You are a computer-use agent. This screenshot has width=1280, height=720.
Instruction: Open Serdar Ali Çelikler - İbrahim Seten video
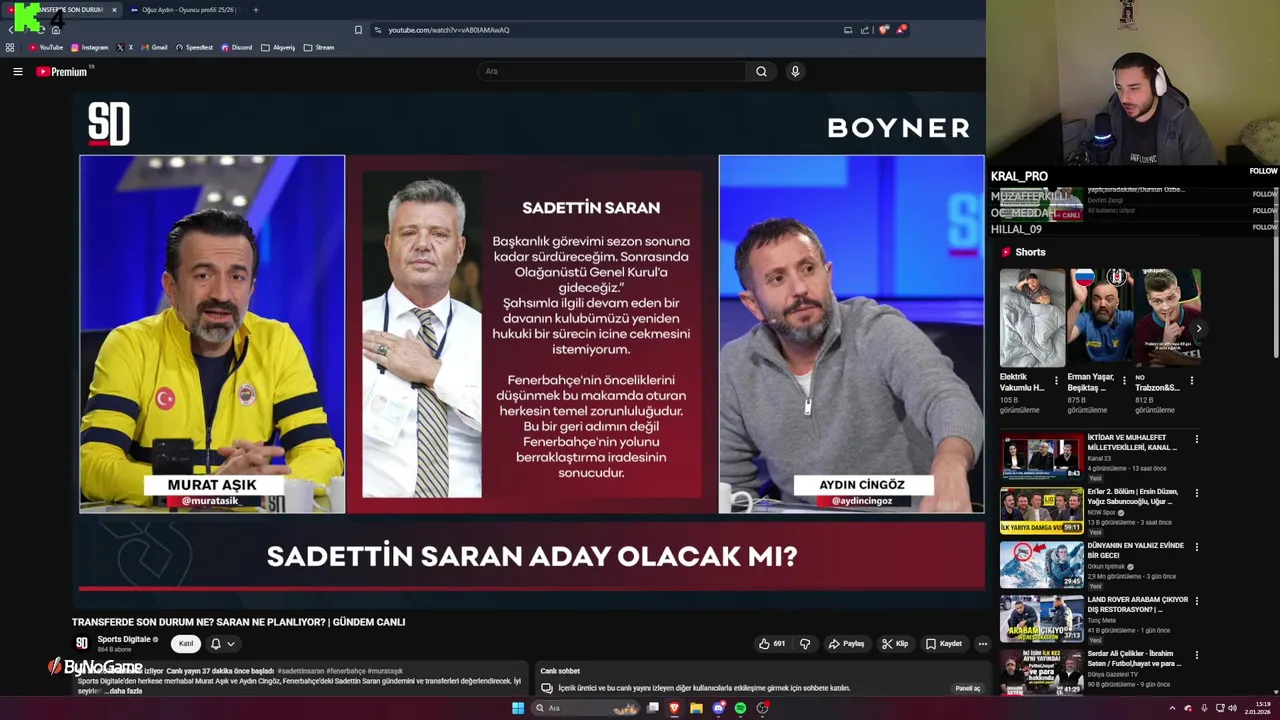pyautogui.click(x=1041, y=672)
